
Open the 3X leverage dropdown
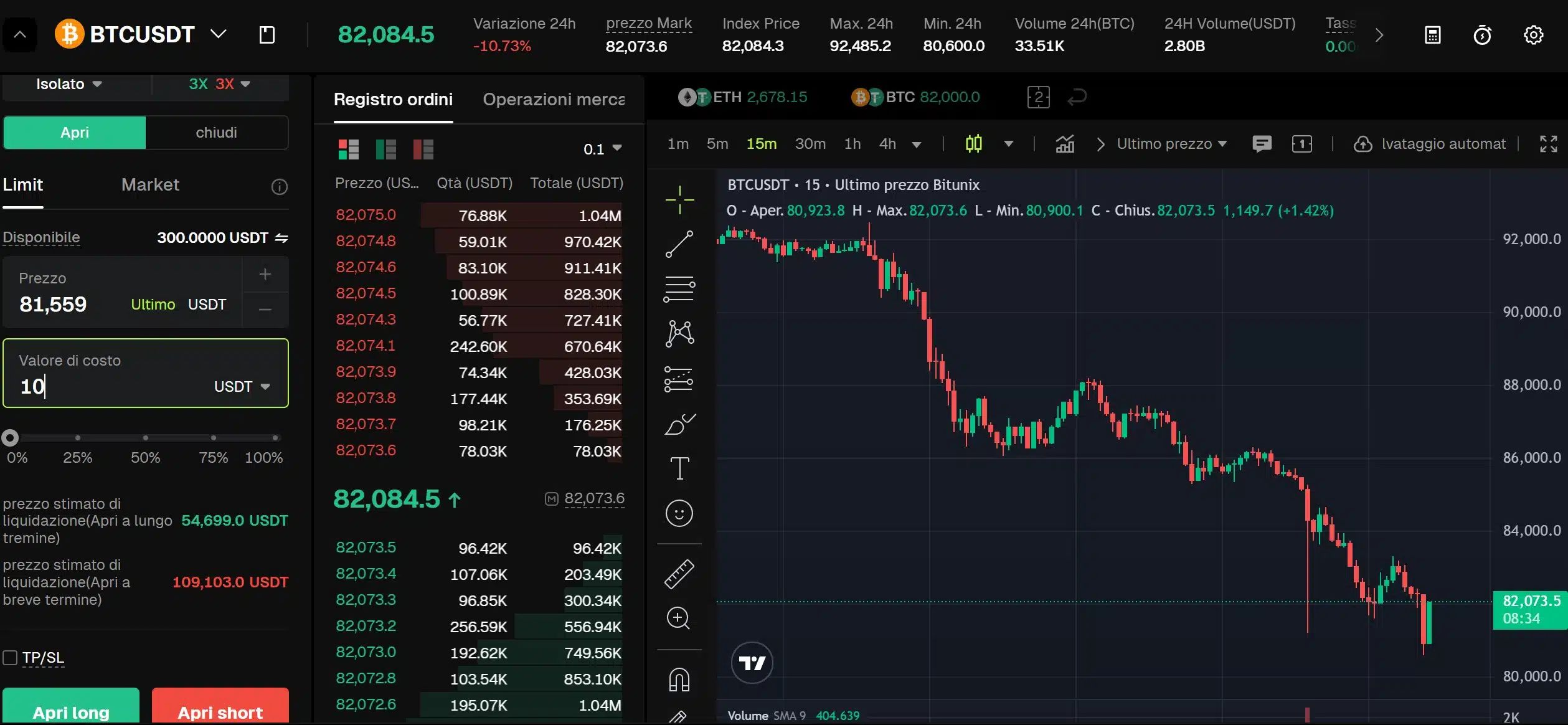tap(219, 83)
